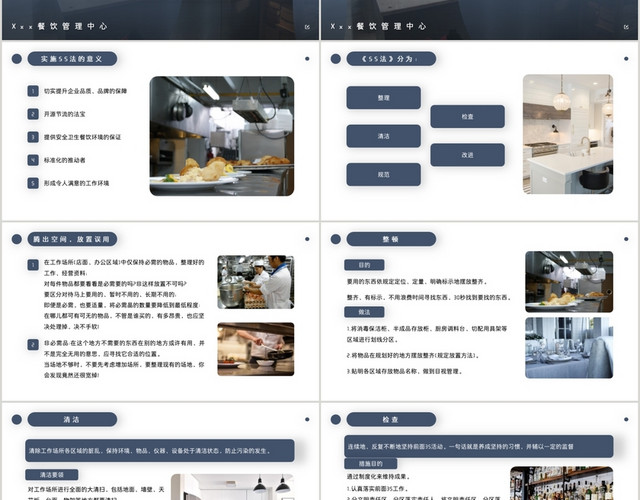Click the line 1.认真落实前面3S工作

click(x=378, y=489)
